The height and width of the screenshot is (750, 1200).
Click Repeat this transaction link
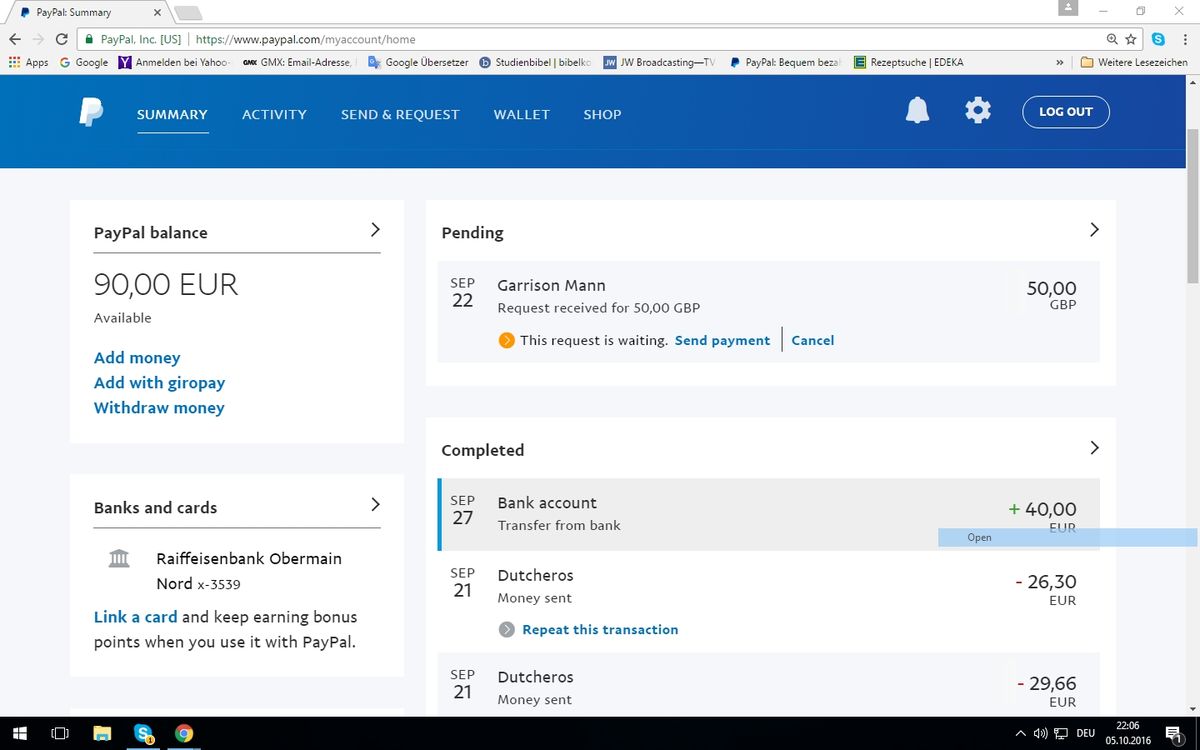600,629
